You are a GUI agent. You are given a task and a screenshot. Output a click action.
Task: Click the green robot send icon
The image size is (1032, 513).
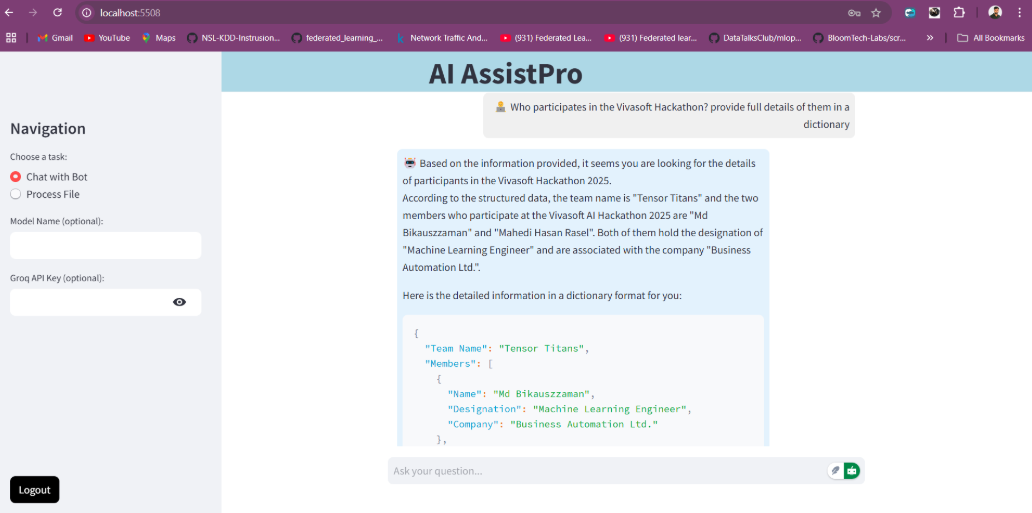pos(851,470)
